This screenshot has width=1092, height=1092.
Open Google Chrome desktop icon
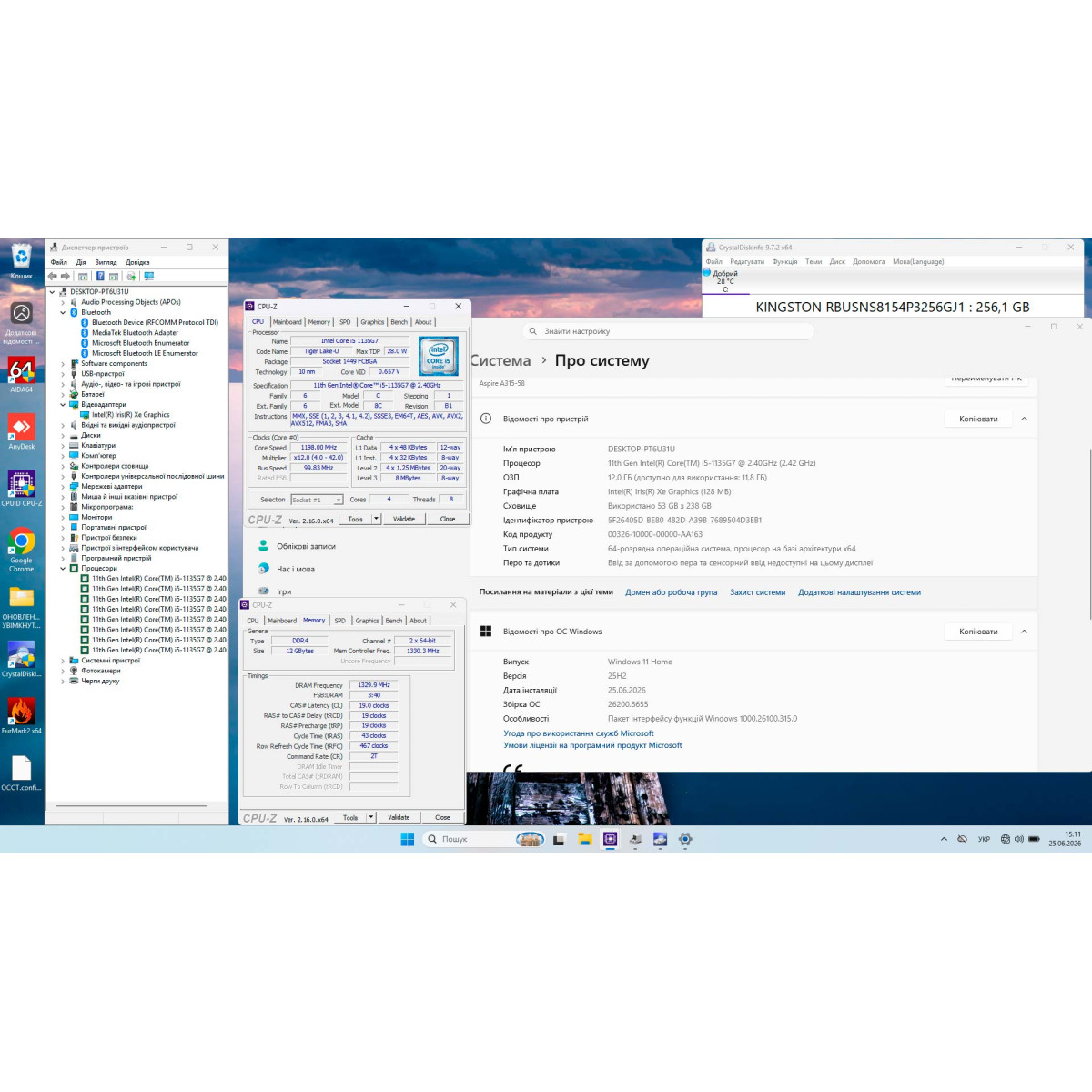pos(21,550)
